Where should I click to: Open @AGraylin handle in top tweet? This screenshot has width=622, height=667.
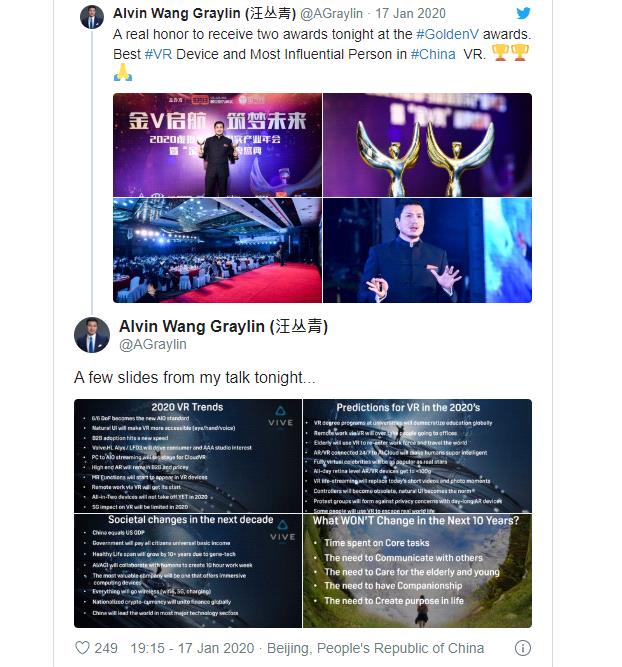tap(331, 14)
